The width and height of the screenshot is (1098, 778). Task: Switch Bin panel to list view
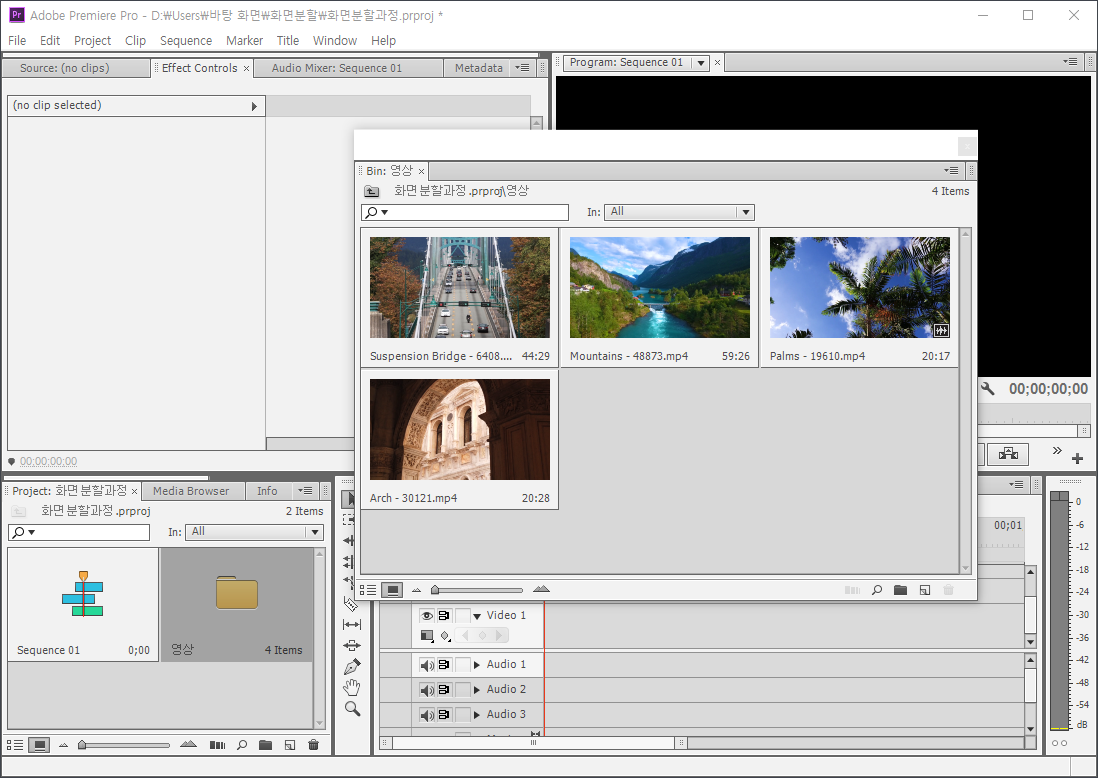coord(368,590)
